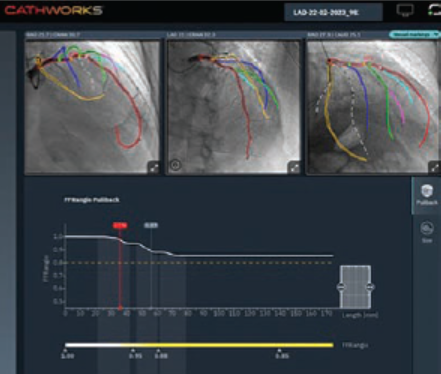Open the monitor display icon in header
Image resolution: width=441 pixels, height=374 pixels.
pyautogui.click(x=405, y=10)
